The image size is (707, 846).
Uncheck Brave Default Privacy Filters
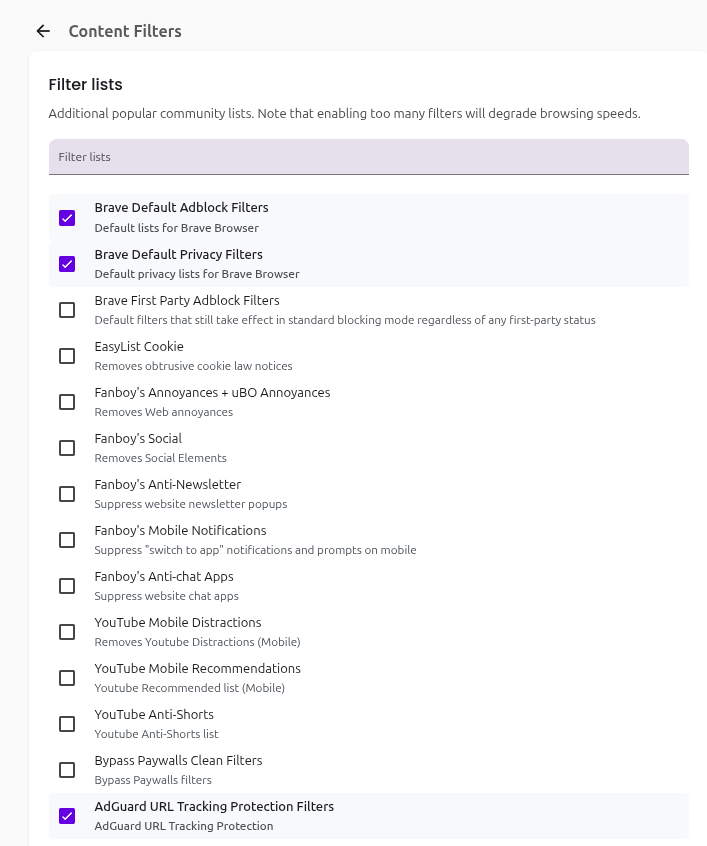coord(67,264)
